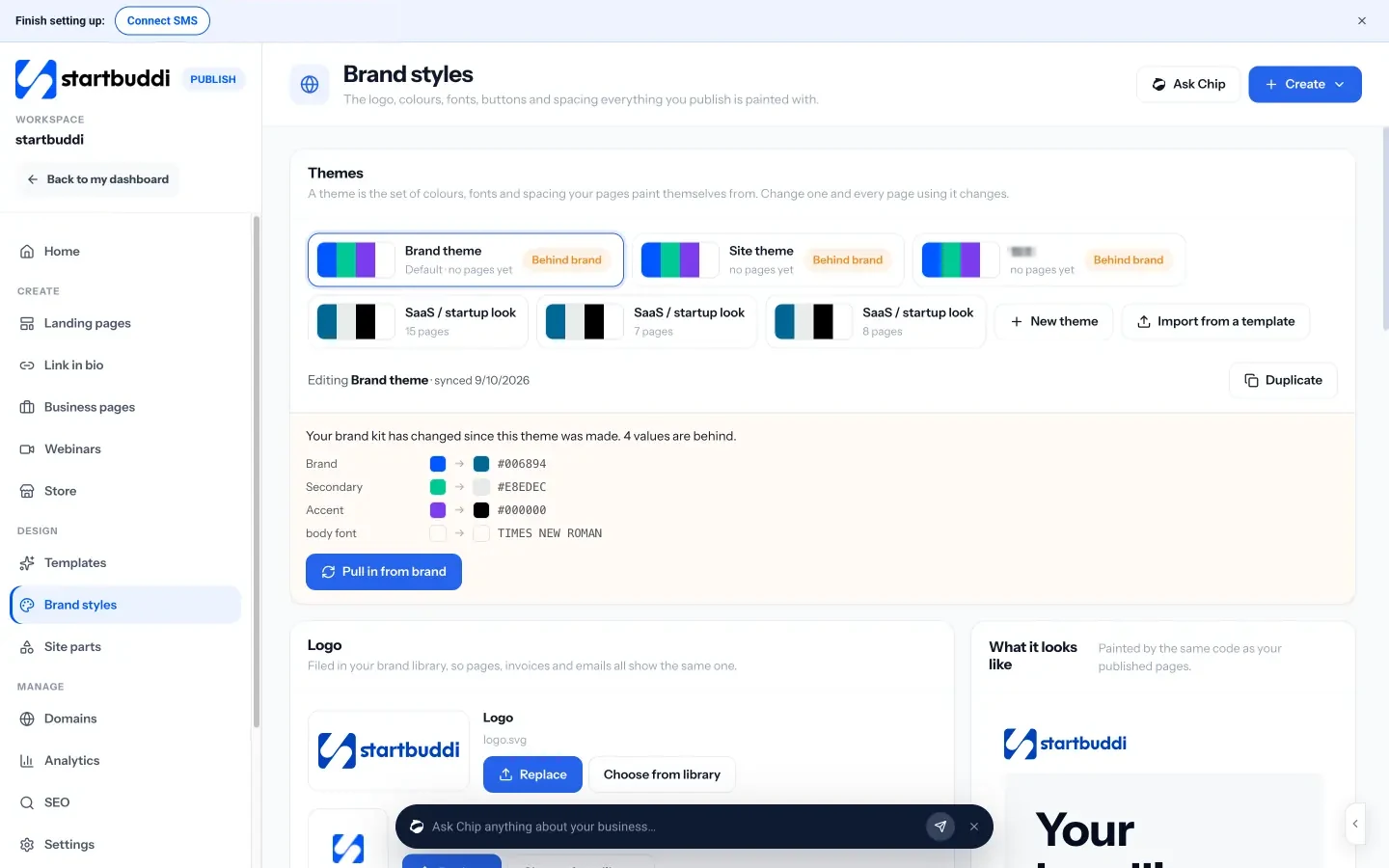Click the black #000000 color swatch
This screenshot has height=868, width=1389.
(481, 510)
